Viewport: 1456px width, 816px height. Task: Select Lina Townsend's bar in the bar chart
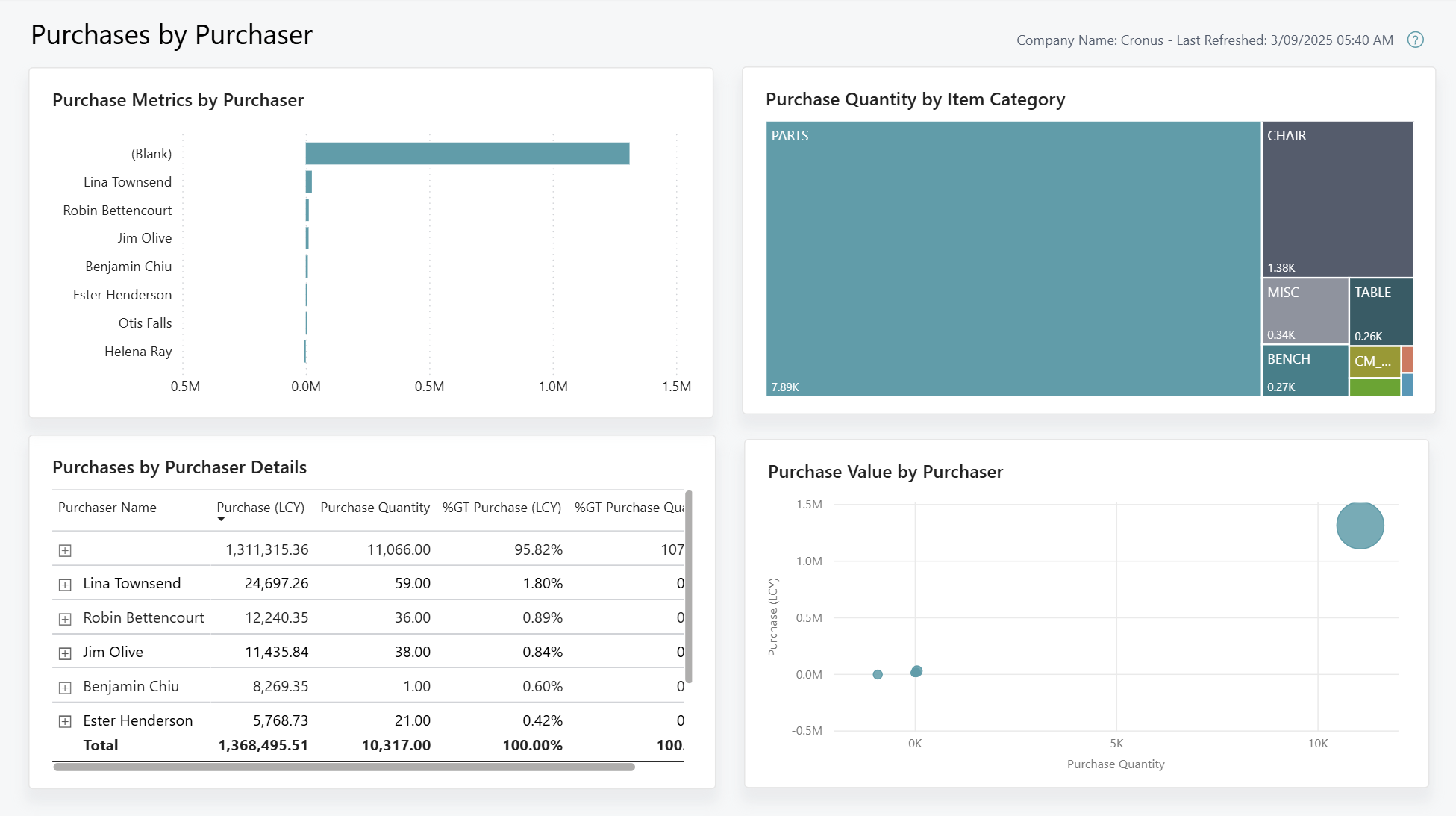308,181
